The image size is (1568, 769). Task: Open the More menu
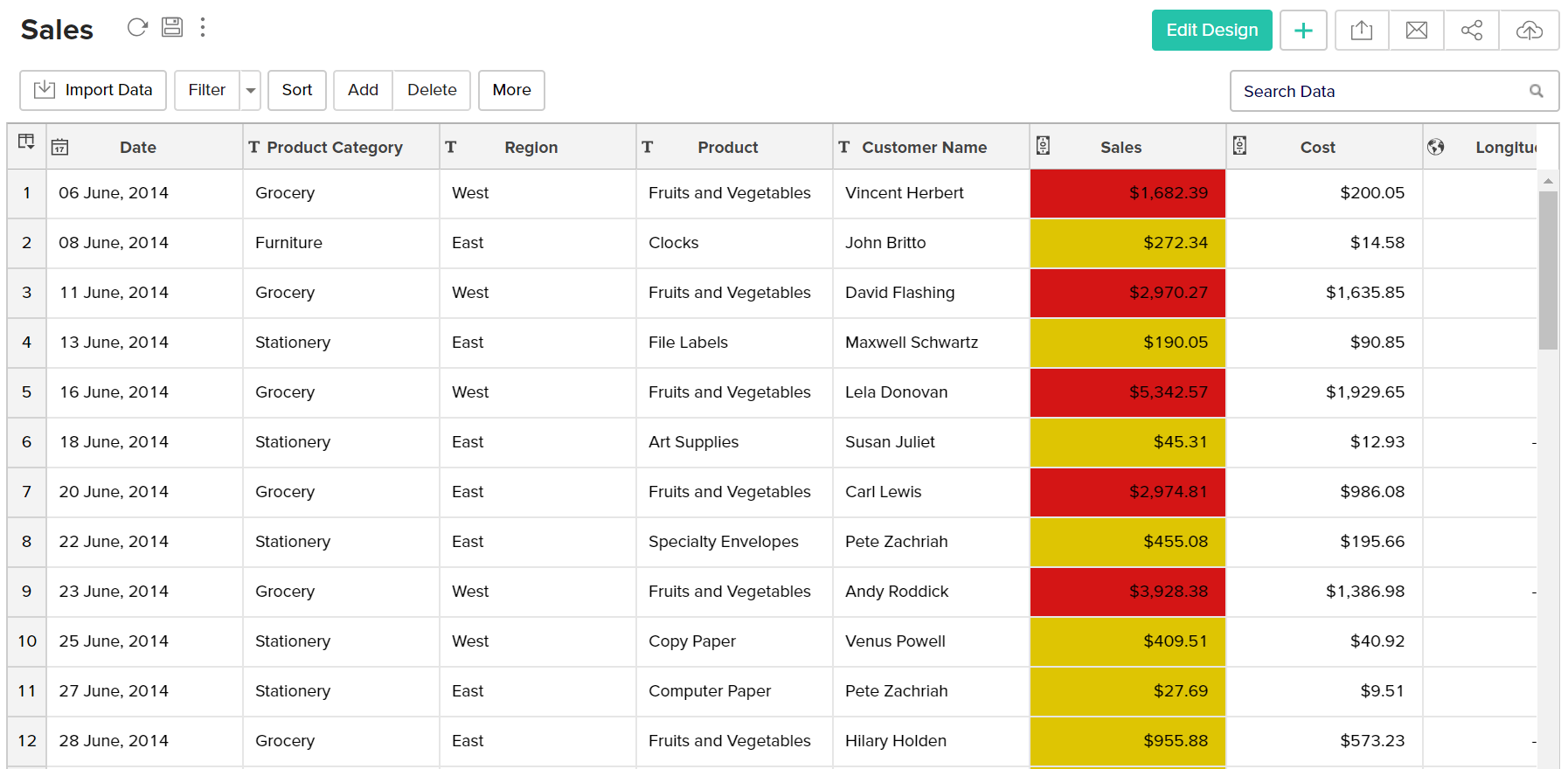tap(511, 91)
